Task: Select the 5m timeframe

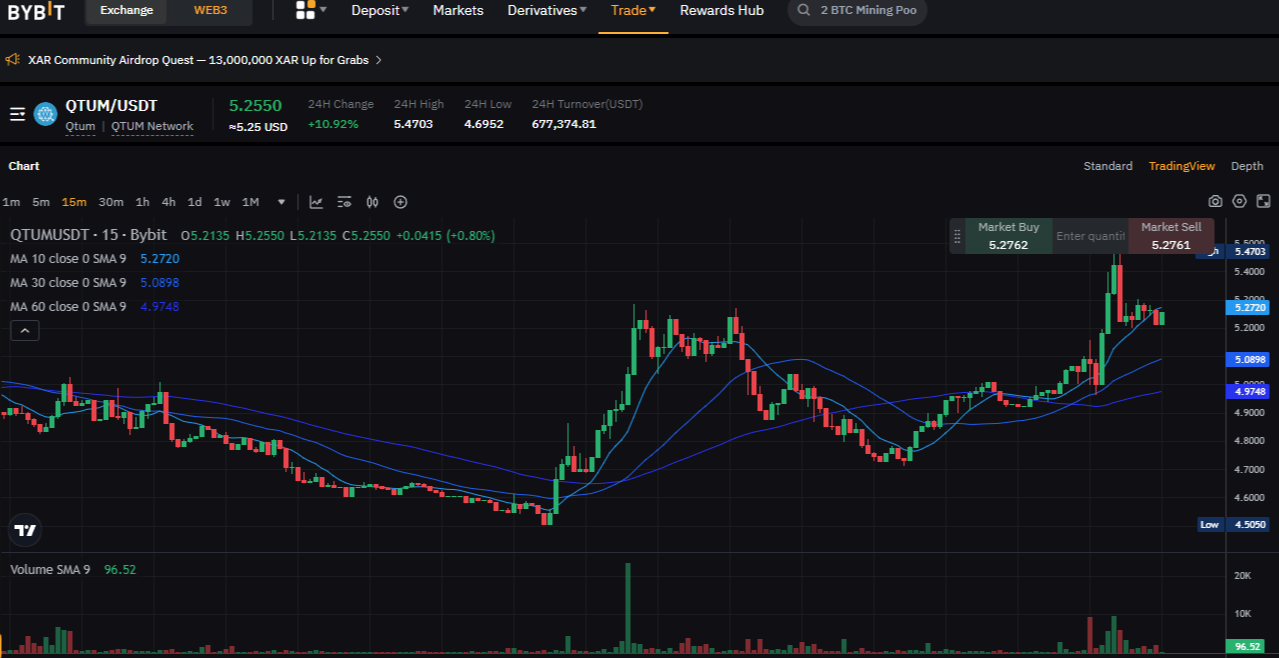Action: [x=41, y=202]
